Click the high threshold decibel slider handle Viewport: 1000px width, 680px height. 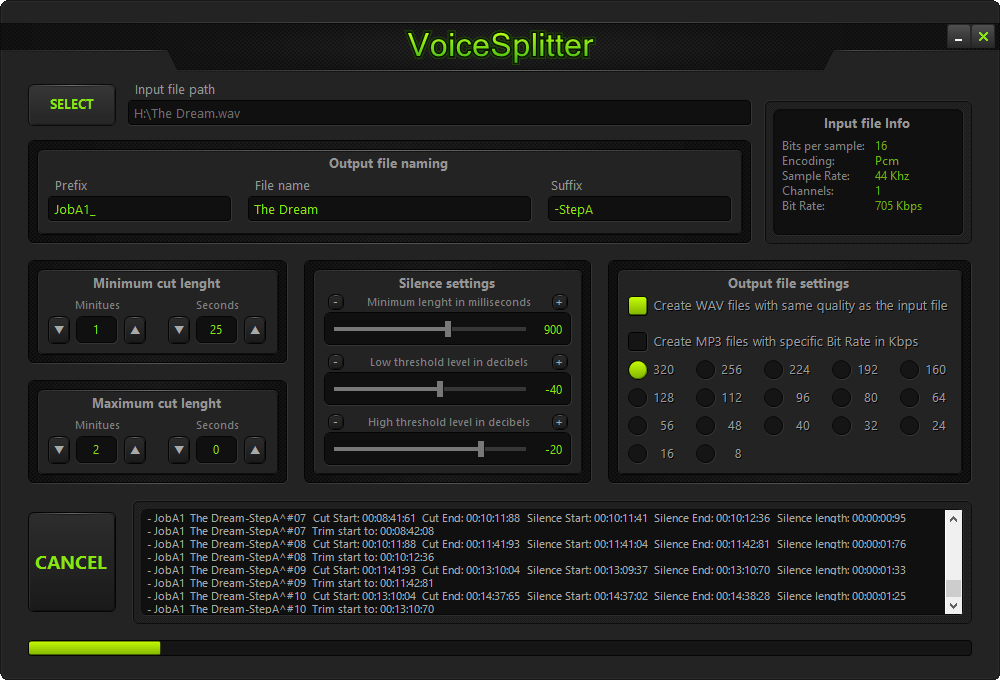coord(481,449)
